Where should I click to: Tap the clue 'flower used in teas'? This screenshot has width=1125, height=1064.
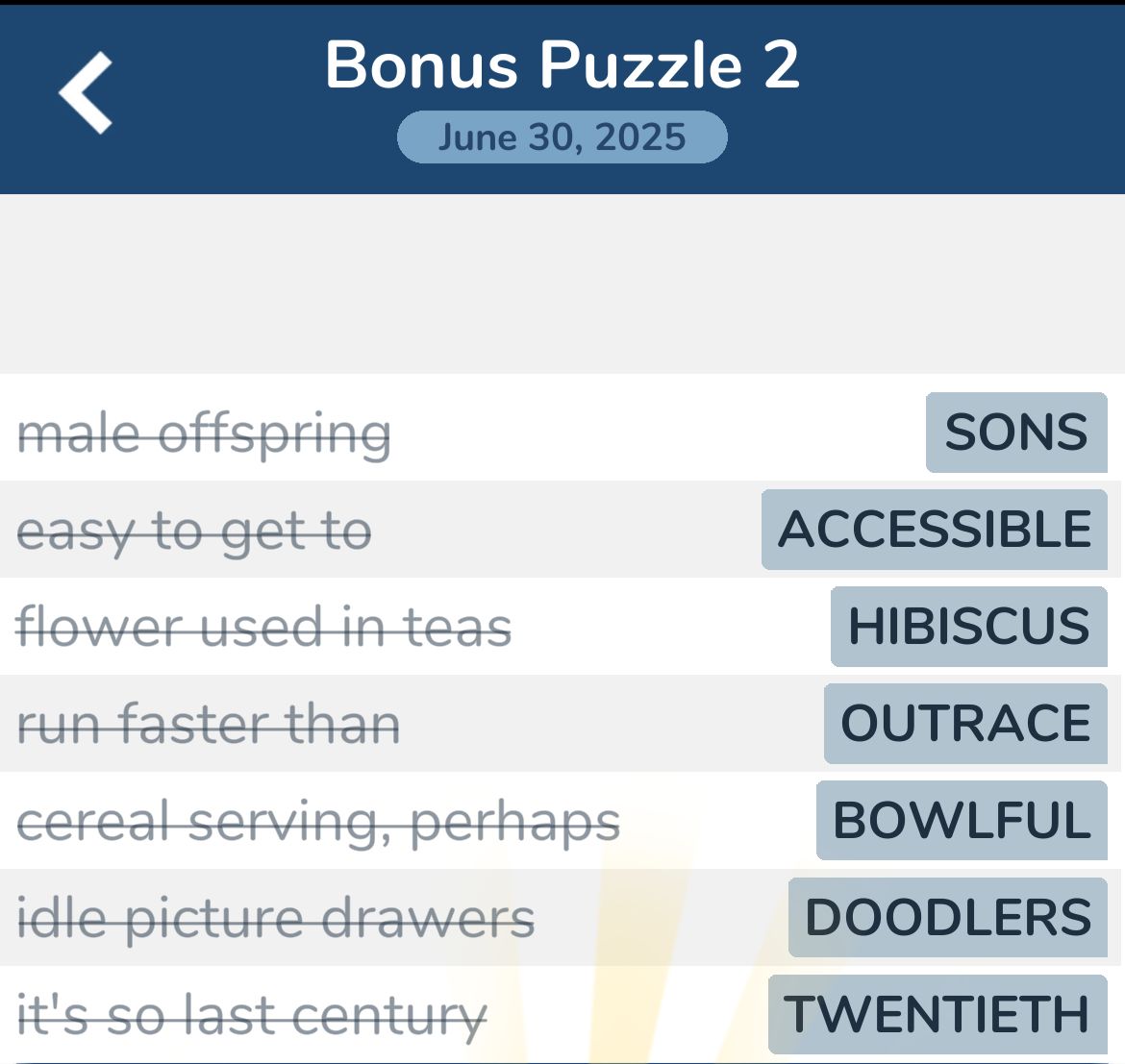tap(264, 628)
